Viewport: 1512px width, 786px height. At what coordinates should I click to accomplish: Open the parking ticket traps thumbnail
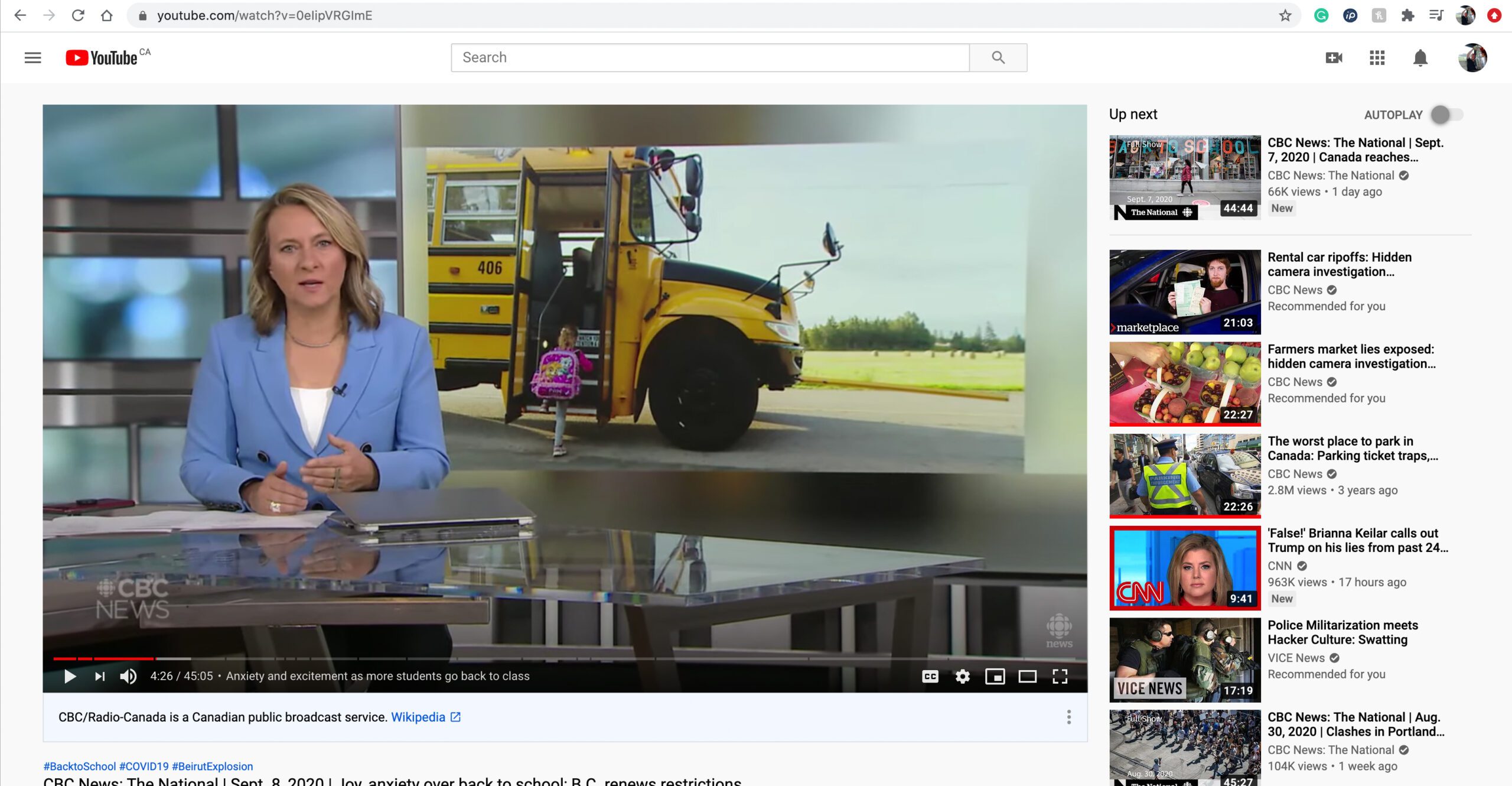[x=1185, y=476]
